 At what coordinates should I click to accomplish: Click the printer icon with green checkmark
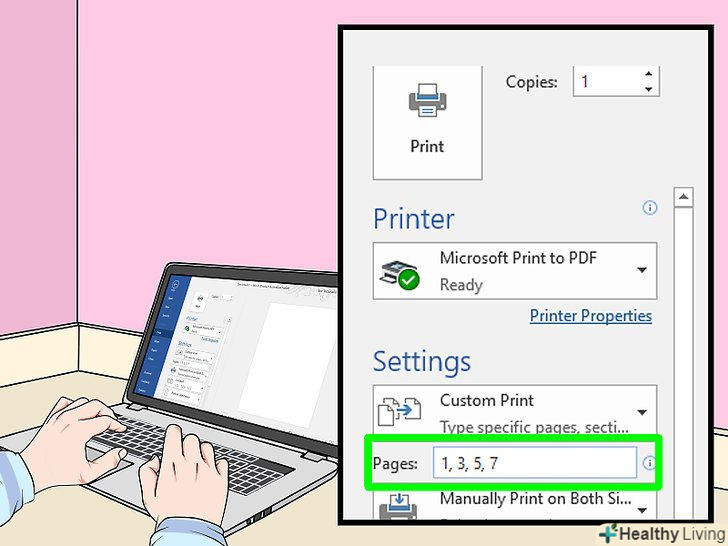pyautogui.click(x=399, y=274)
